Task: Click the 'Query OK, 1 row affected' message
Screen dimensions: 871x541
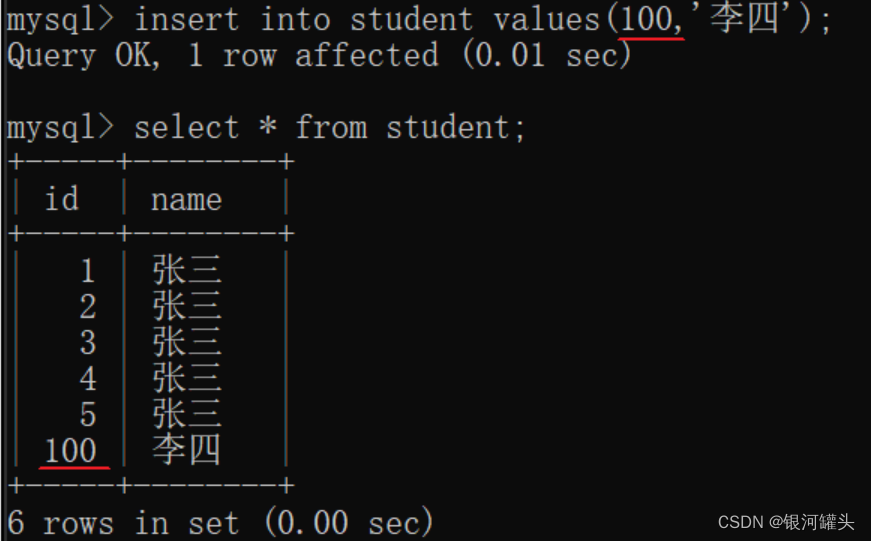Action: coord(319,56)
